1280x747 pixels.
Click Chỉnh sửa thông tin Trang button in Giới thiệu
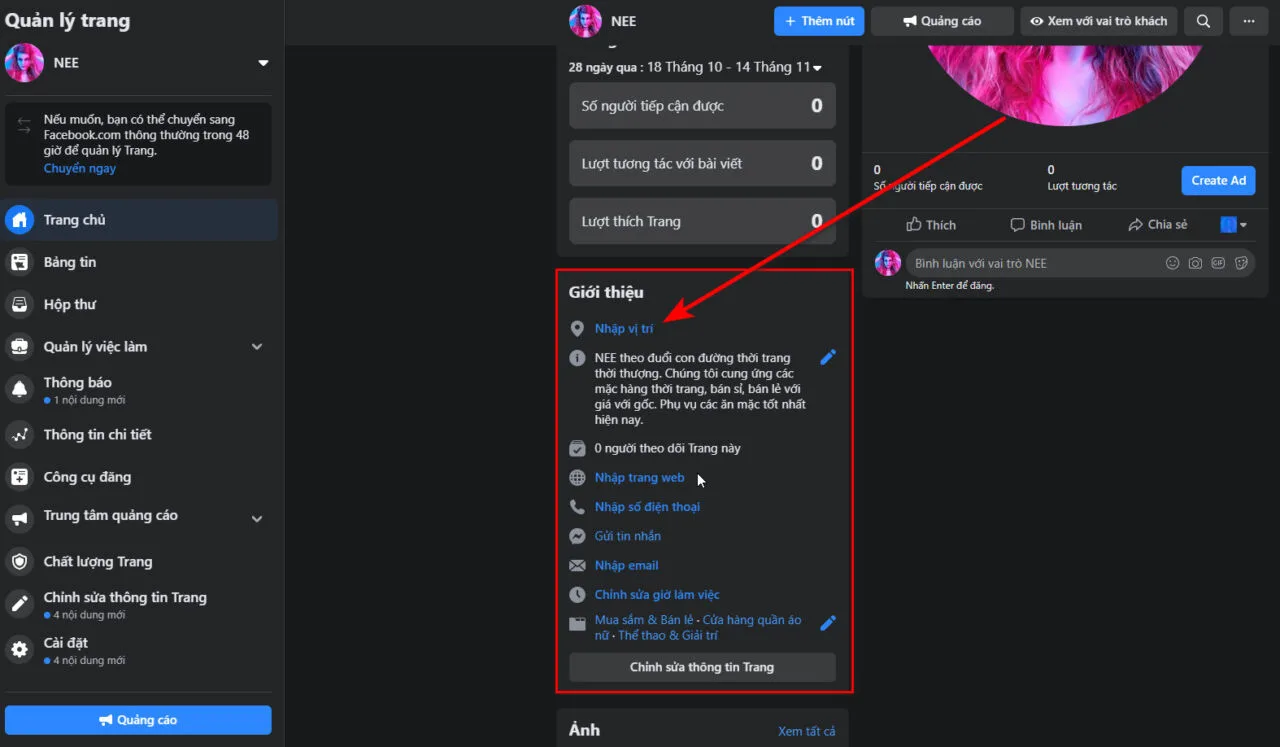[x=702, y=667]
